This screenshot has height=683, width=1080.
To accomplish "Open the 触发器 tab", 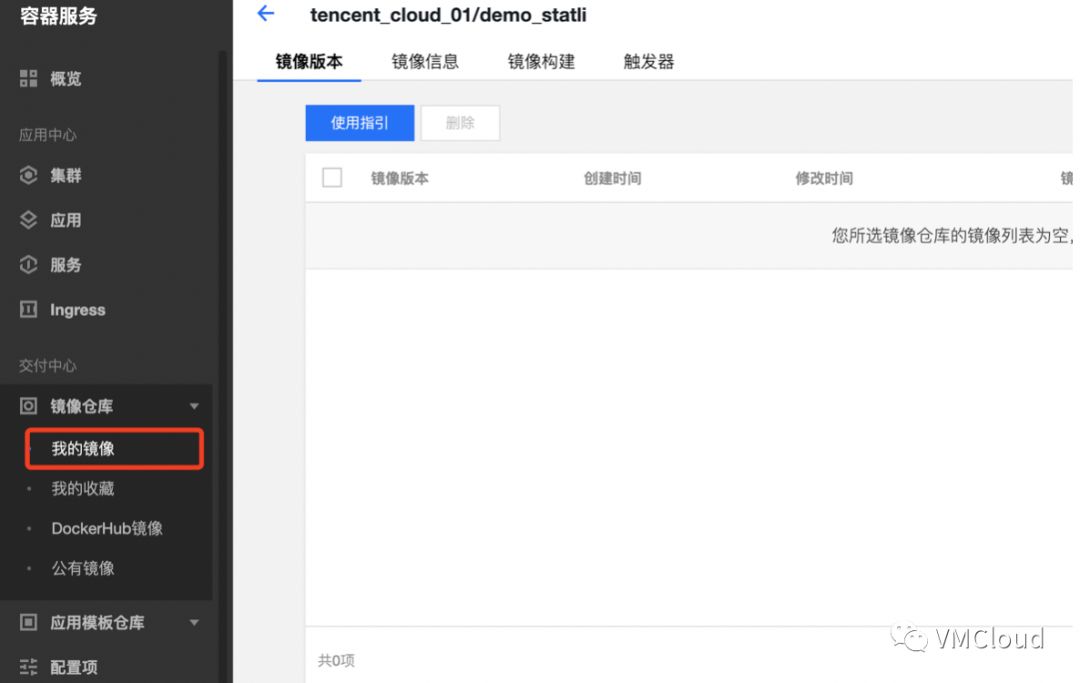I will [x=648, y=61].
